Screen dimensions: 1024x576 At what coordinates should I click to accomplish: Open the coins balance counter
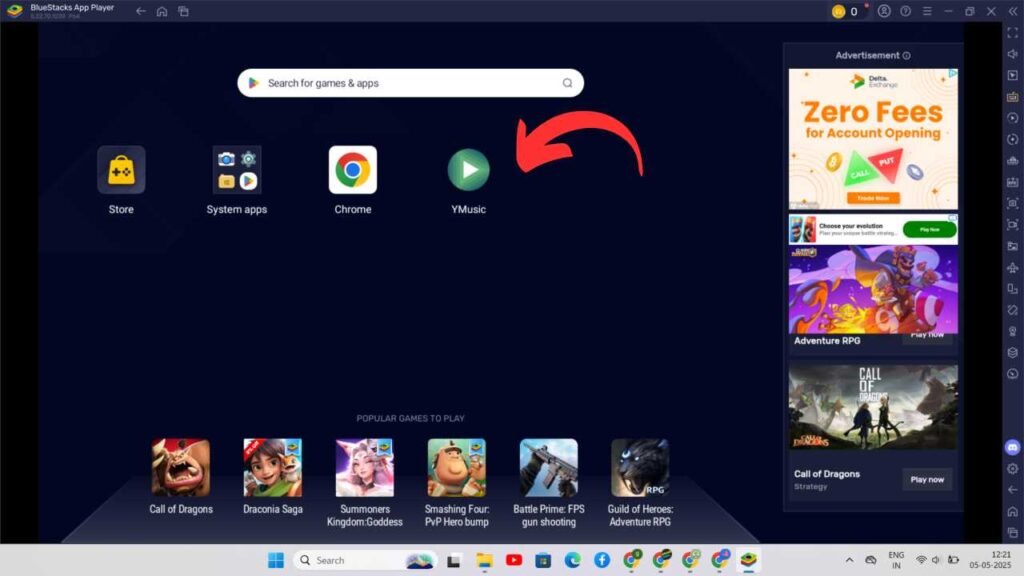tap(847, 11)
